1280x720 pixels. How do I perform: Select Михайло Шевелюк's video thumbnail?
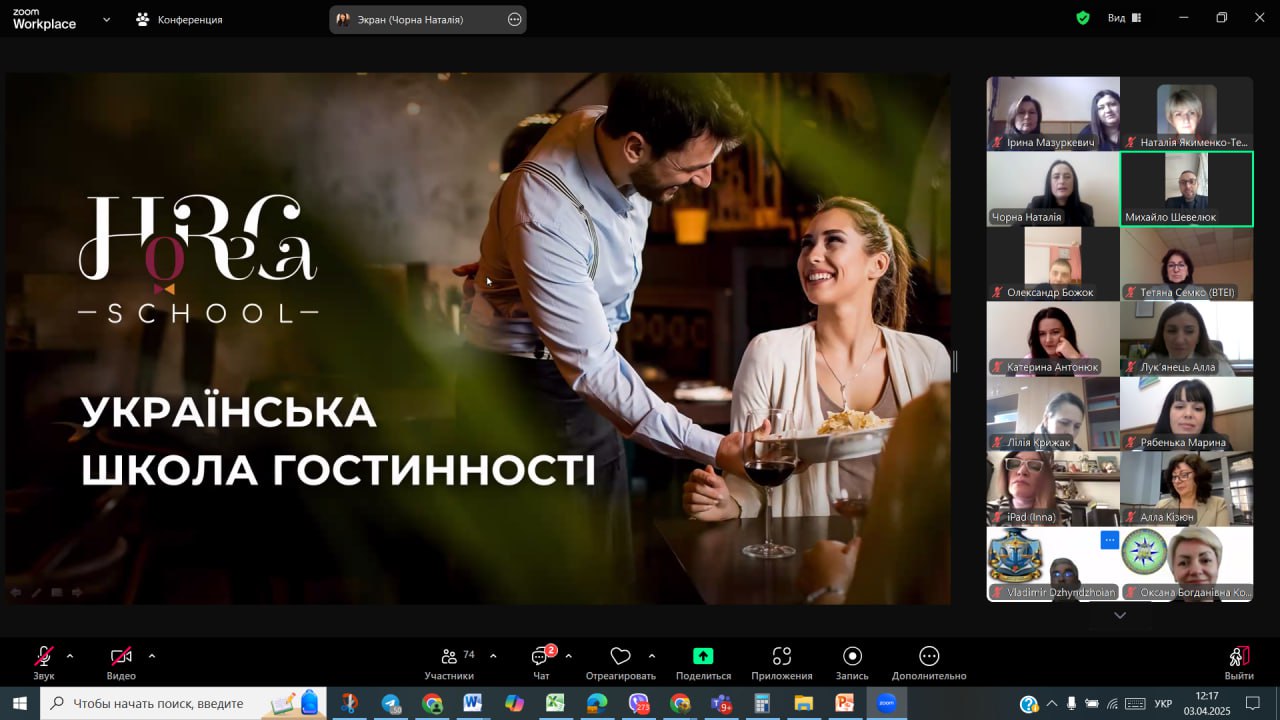pos(1186,188)
